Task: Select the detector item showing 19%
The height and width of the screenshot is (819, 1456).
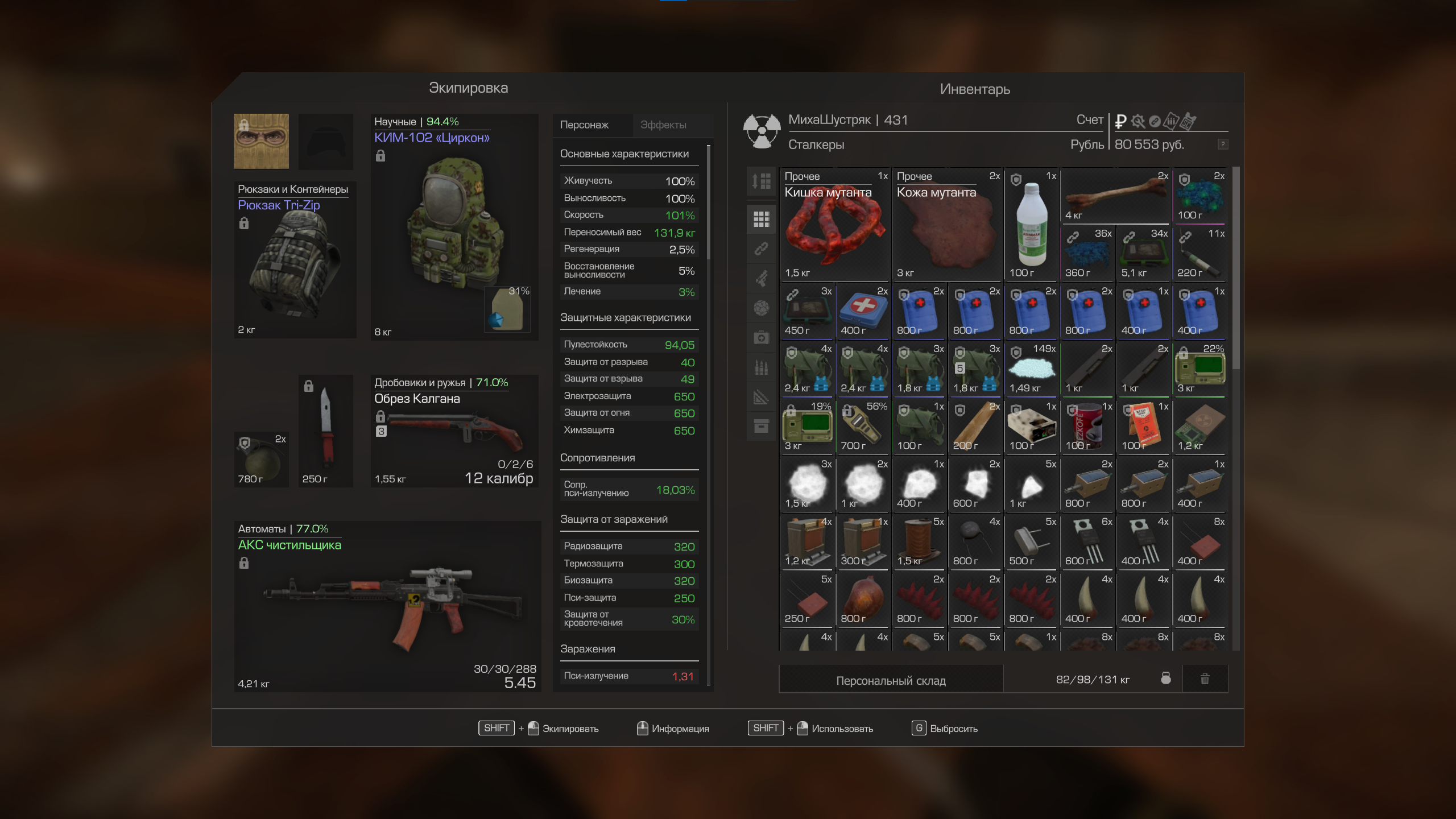Action: pos(806,426)
